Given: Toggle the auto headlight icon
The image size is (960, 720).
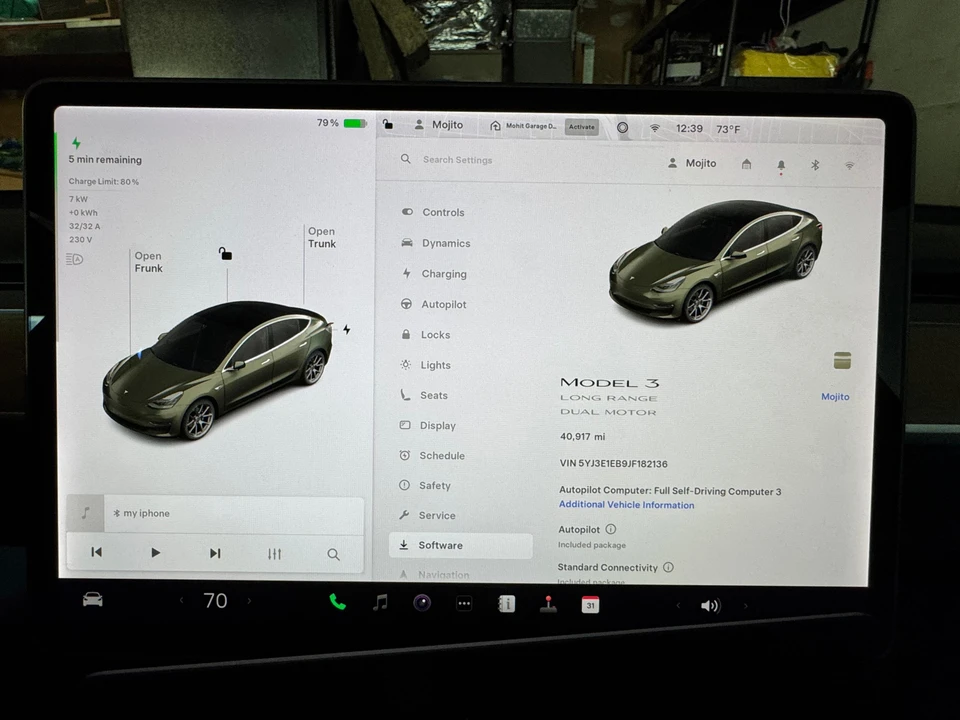Looking at the screenshot, I should [x=74, y=259].
